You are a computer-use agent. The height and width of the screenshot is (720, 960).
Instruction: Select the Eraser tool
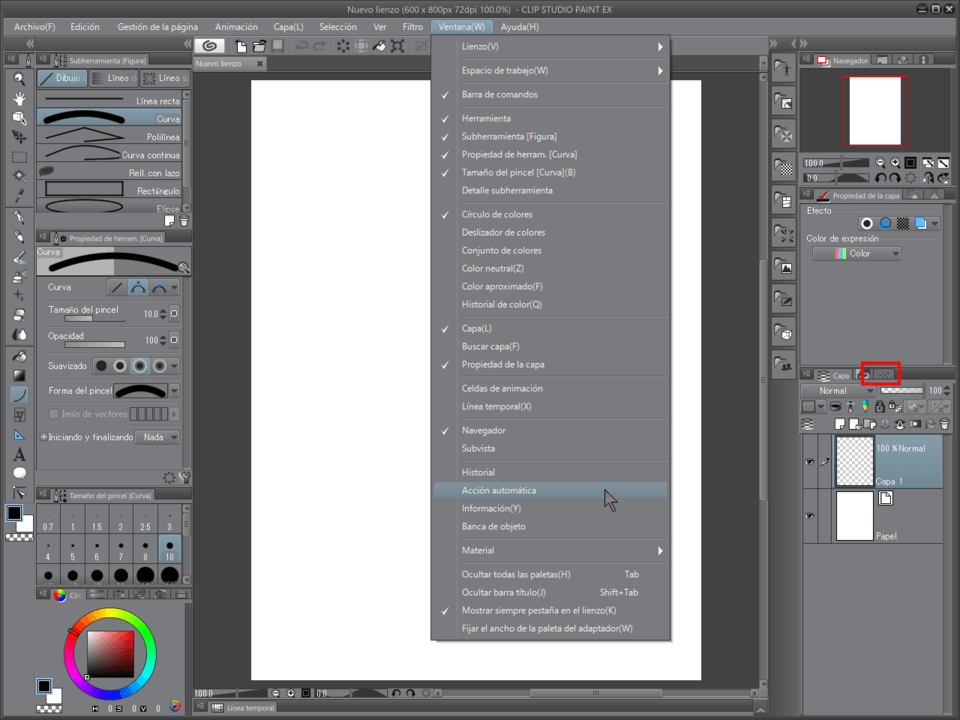click(20, 315)
